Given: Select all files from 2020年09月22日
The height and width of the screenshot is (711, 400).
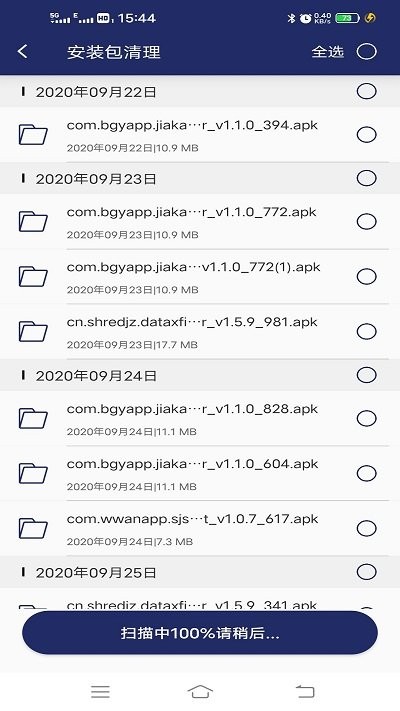Looking at the screenshot, I should pos(366,92).
